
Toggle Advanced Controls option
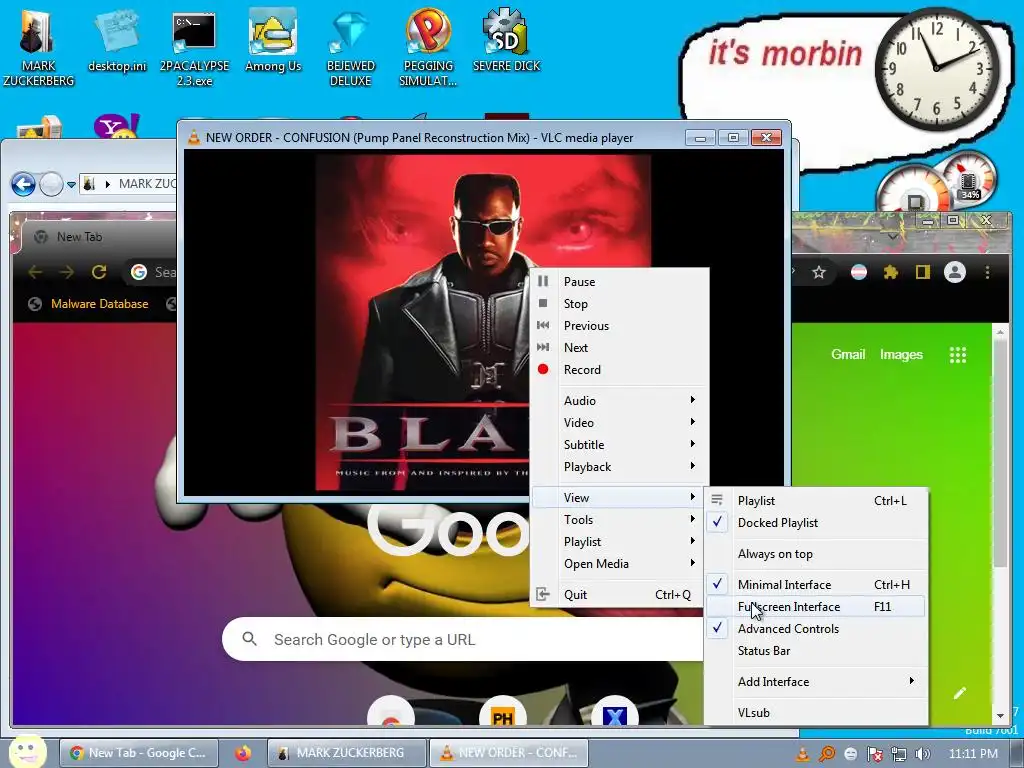(816, 628)
